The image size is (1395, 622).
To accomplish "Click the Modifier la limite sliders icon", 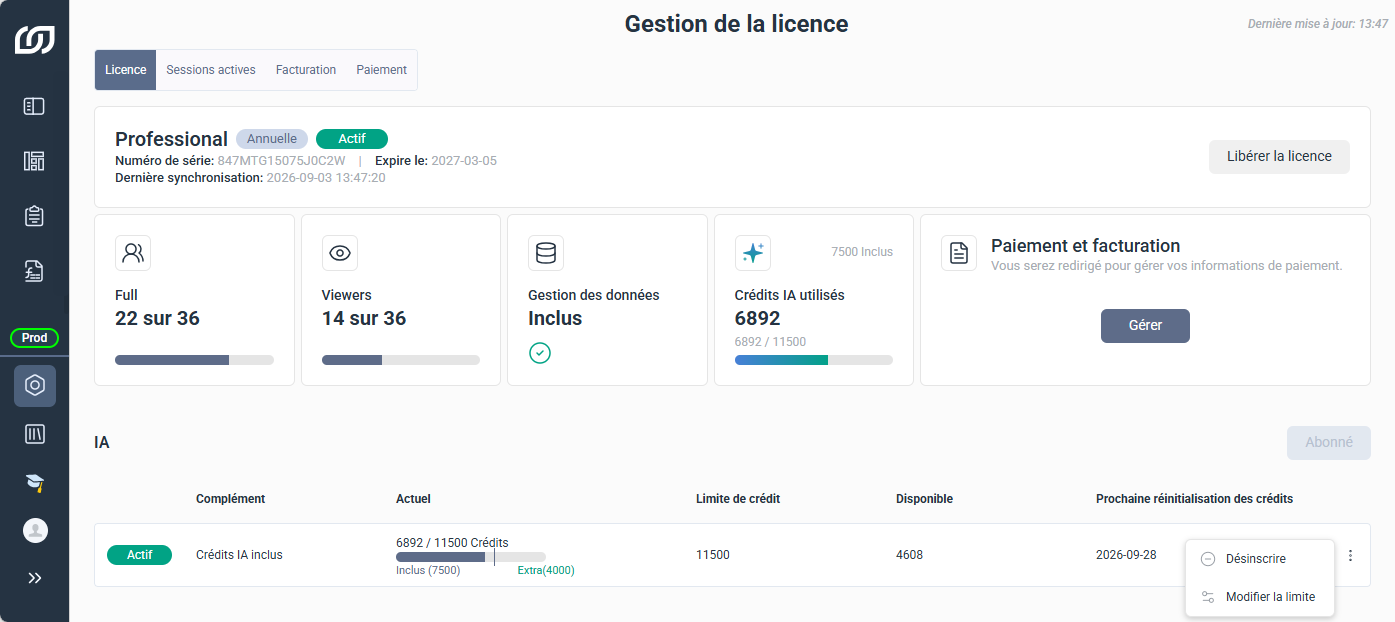I will click(x=1208, y=597).
